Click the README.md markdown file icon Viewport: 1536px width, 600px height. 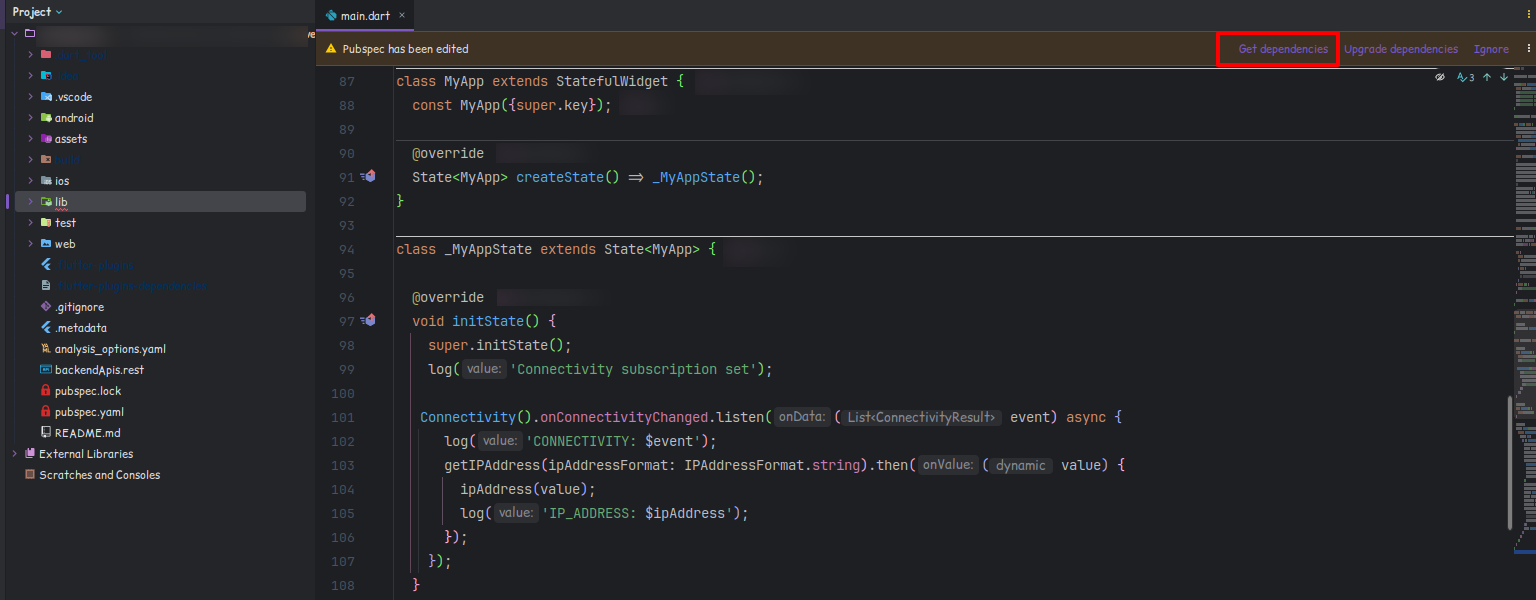46,433
